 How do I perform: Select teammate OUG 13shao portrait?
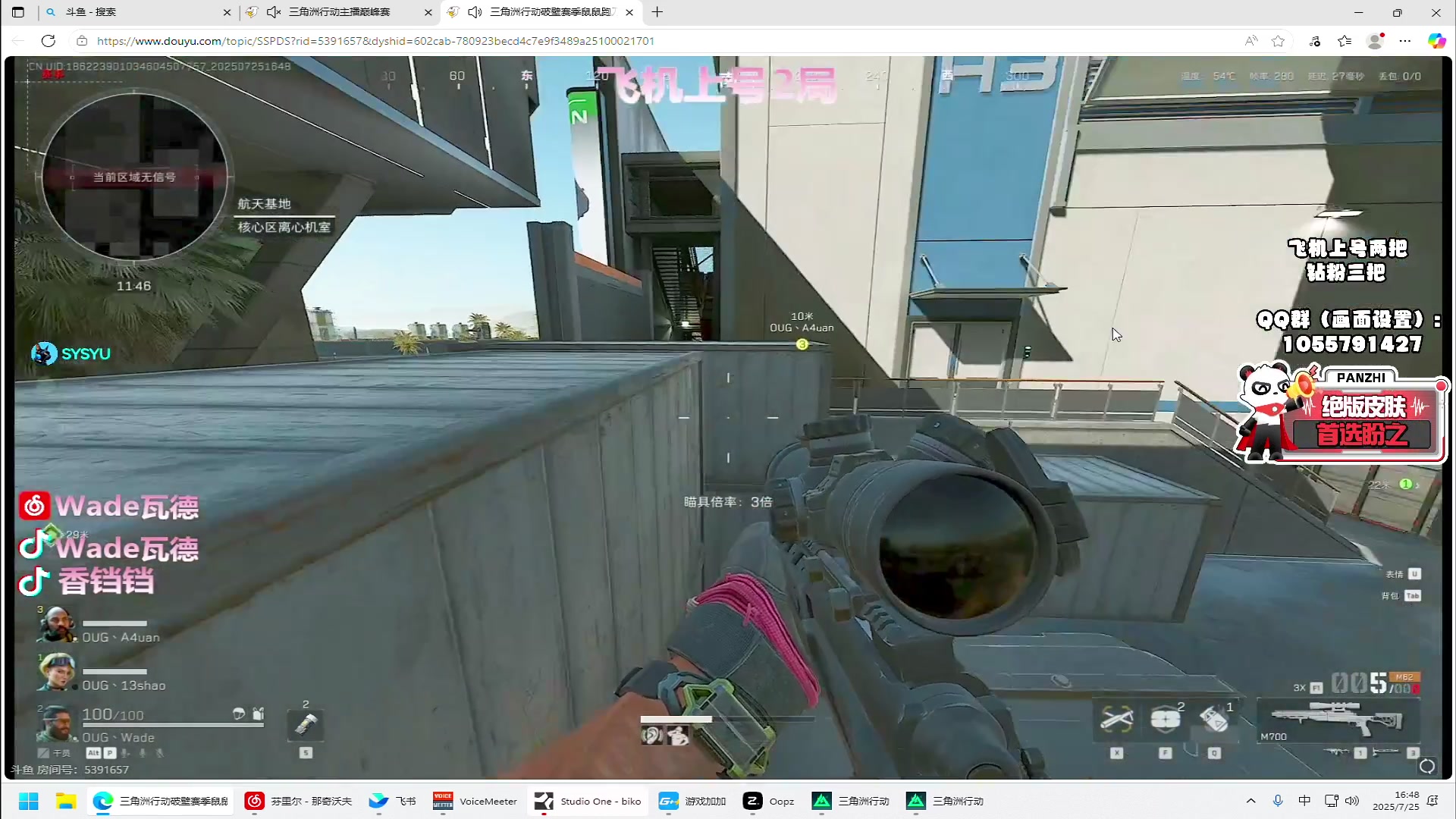click(57, 672)
